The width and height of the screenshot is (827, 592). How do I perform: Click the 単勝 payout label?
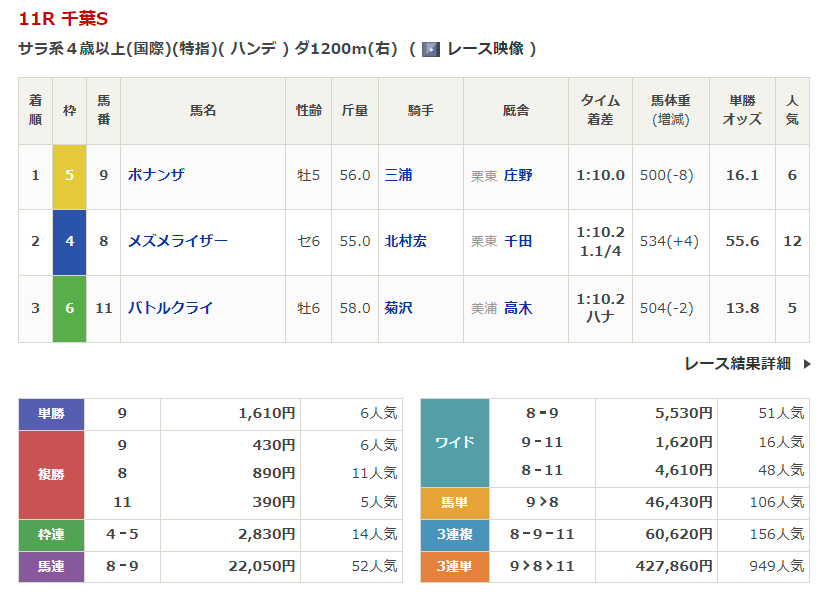[52, 413]
